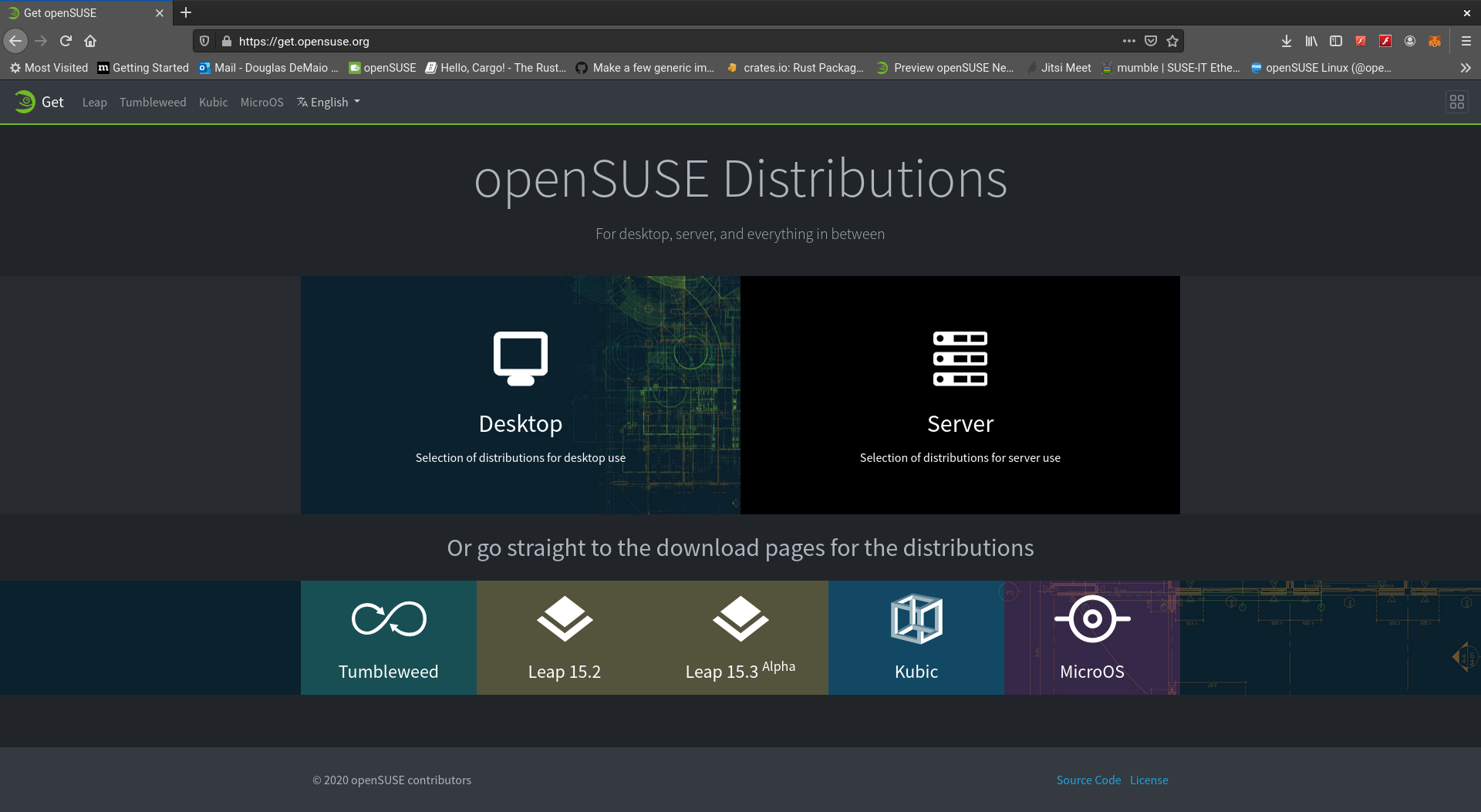The image size is (1481, 812).
Task: Click the Desktop monitor icon
Action: click(521, 358)
